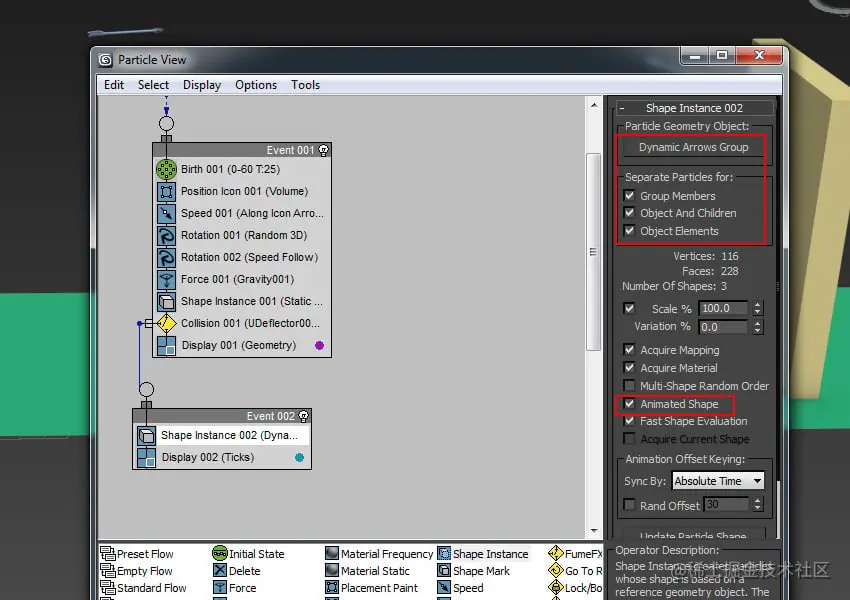The height and width of the screenshot is (600, 850).
Task: Select the Go To Rotation depot icon
Action: pyautogui.click(x=556, y=571)
